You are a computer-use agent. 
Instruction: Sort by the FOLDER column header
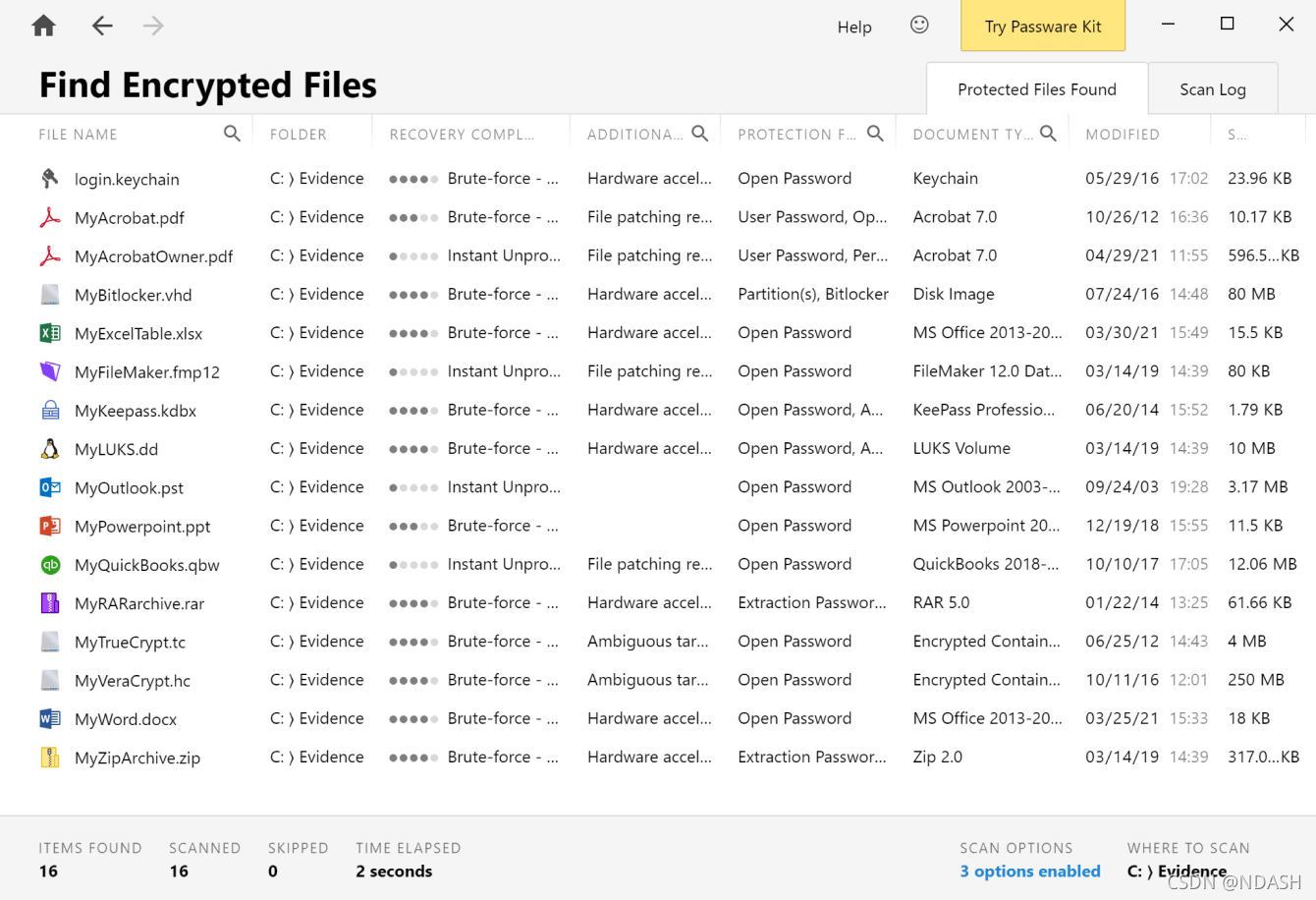(x=299, y=134)
